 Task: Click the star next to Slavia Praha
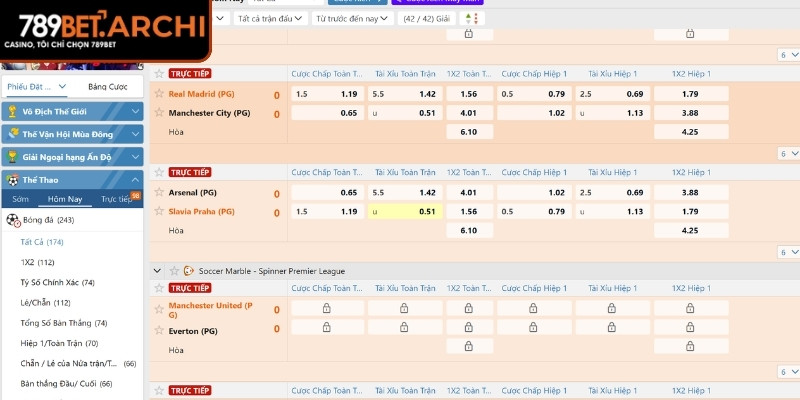tap(158, 212)
